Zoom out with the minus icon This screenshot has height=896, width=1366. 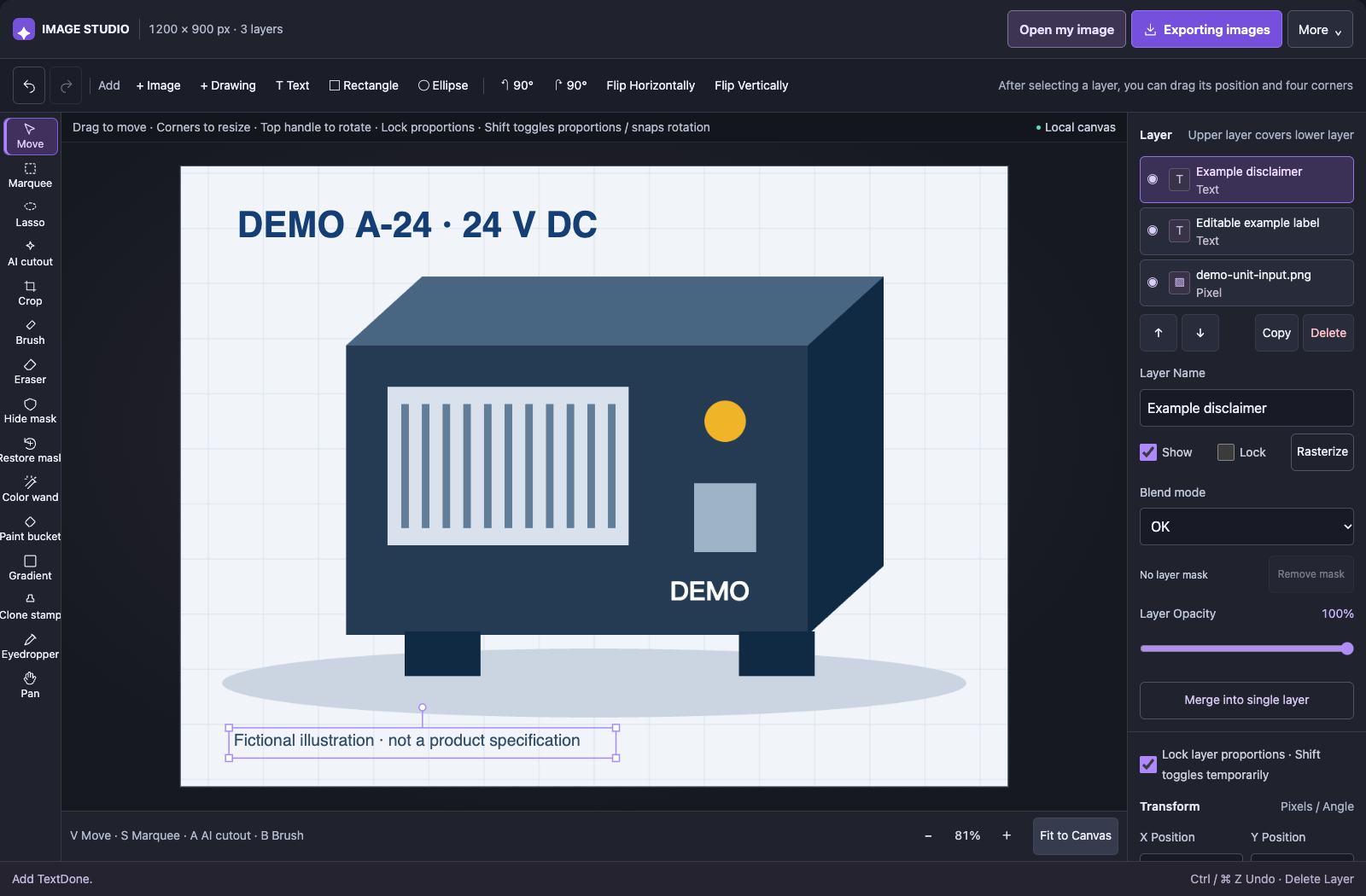(928, 835)
